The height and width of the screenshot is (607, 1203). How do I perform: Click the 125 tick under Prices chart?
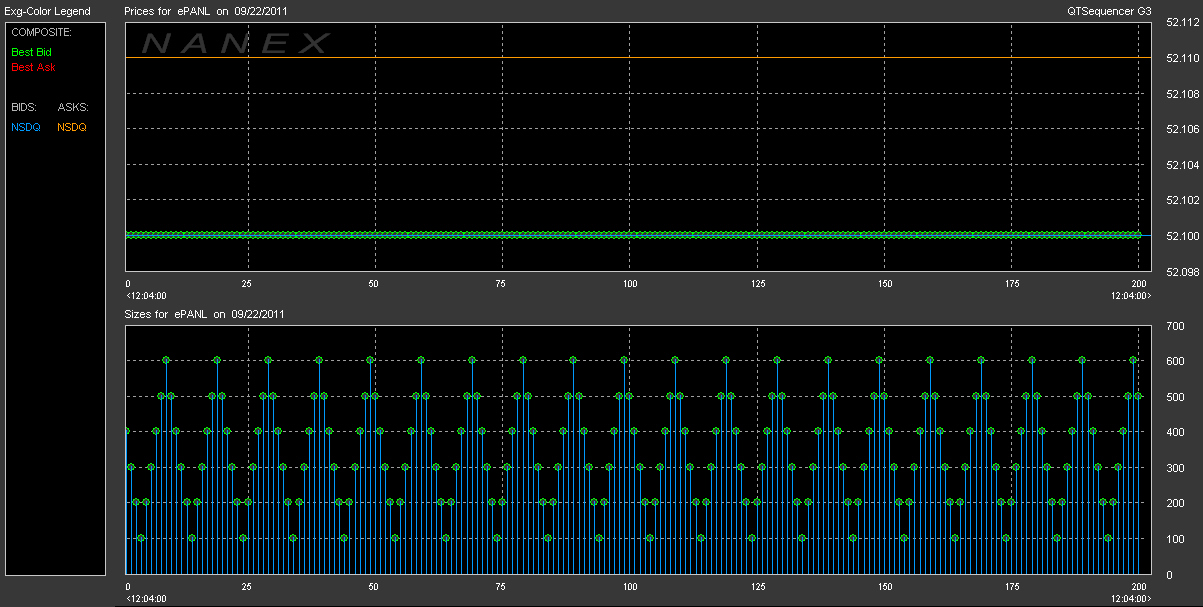click(x=757, y=284)
